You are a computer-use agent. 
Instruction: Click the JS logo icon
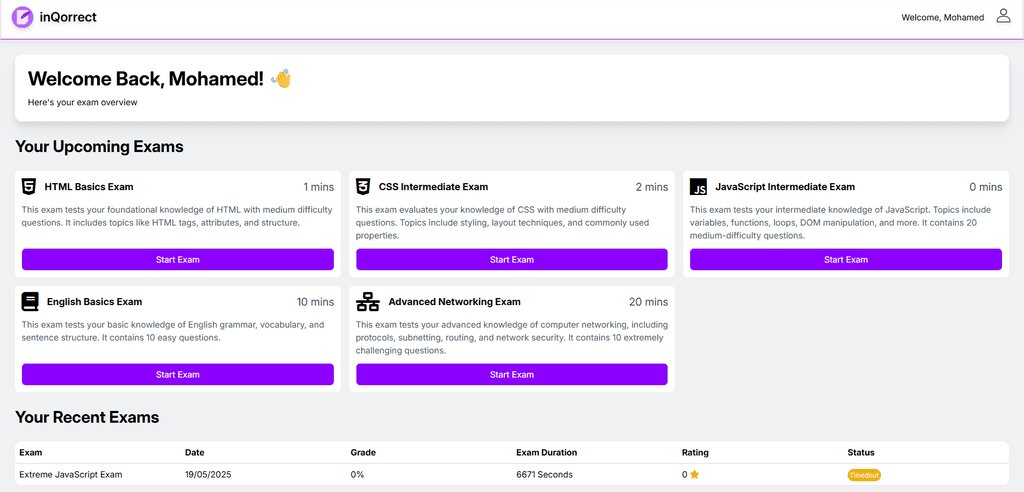(x=699, y=187)
